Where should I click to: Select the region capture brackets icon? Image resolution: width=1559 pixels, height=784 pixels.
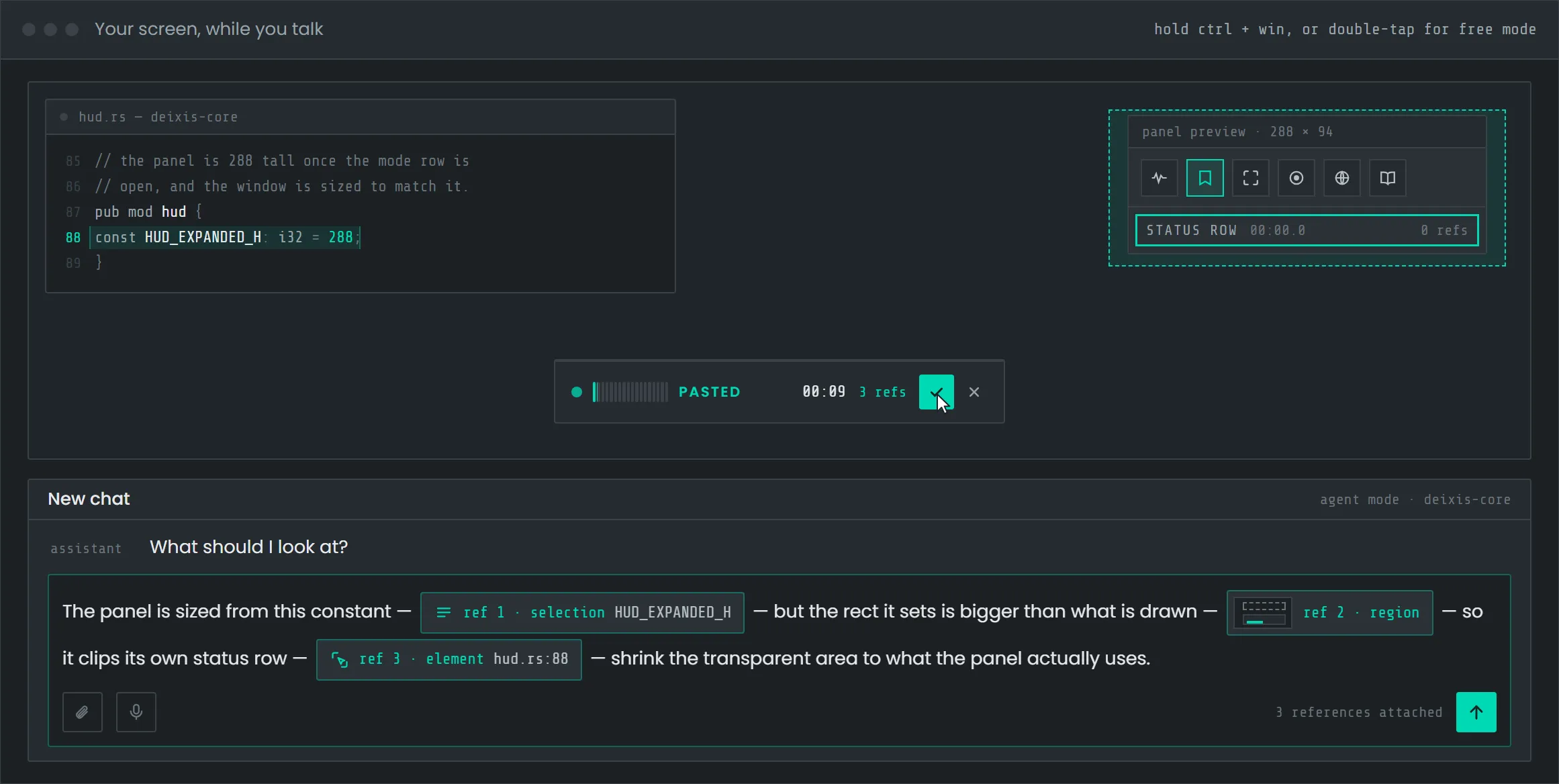click(x=1250, y=178)
